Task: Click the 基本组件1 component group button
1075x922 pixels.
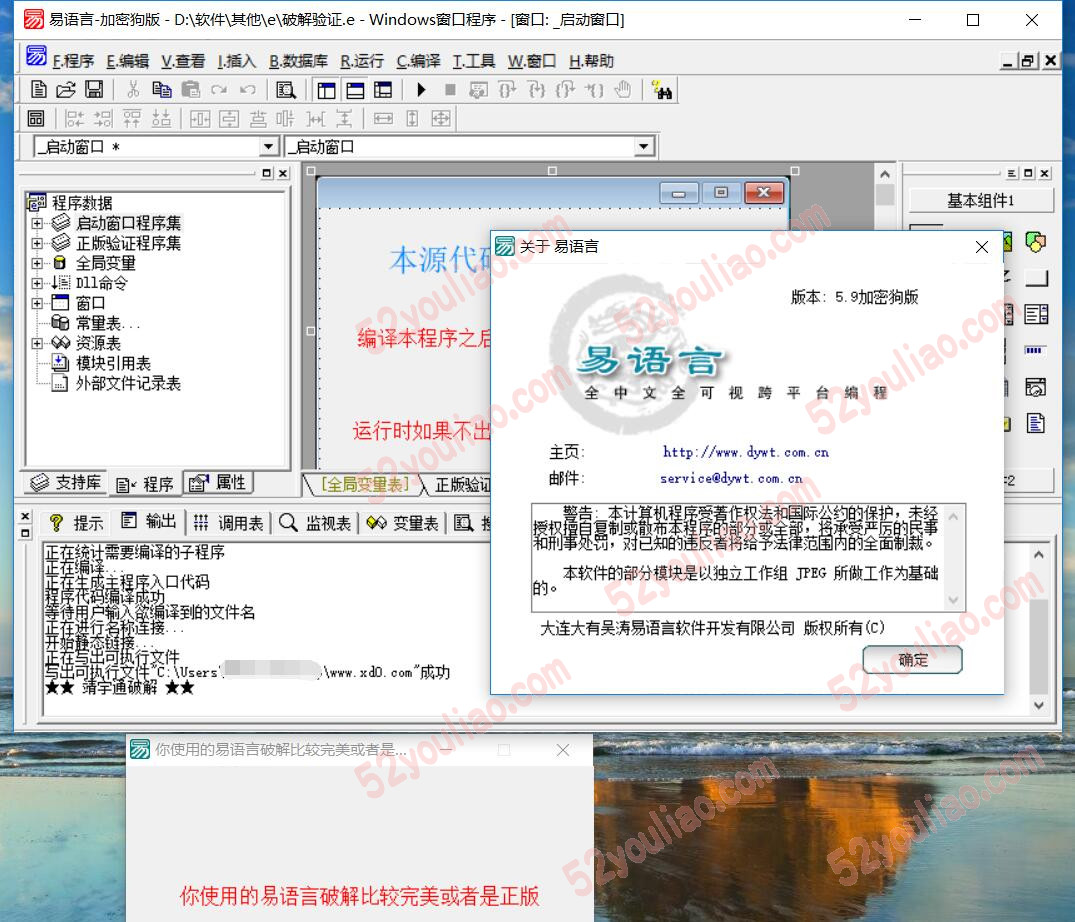Action: pyautogui.click(x=980, y=200)
